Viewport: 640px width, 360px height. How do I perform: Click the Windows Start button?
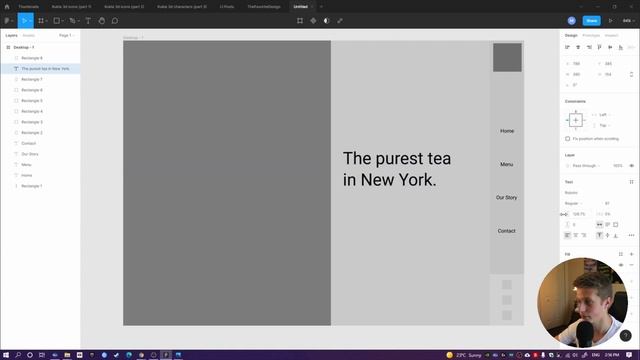[x=6, y=355]
